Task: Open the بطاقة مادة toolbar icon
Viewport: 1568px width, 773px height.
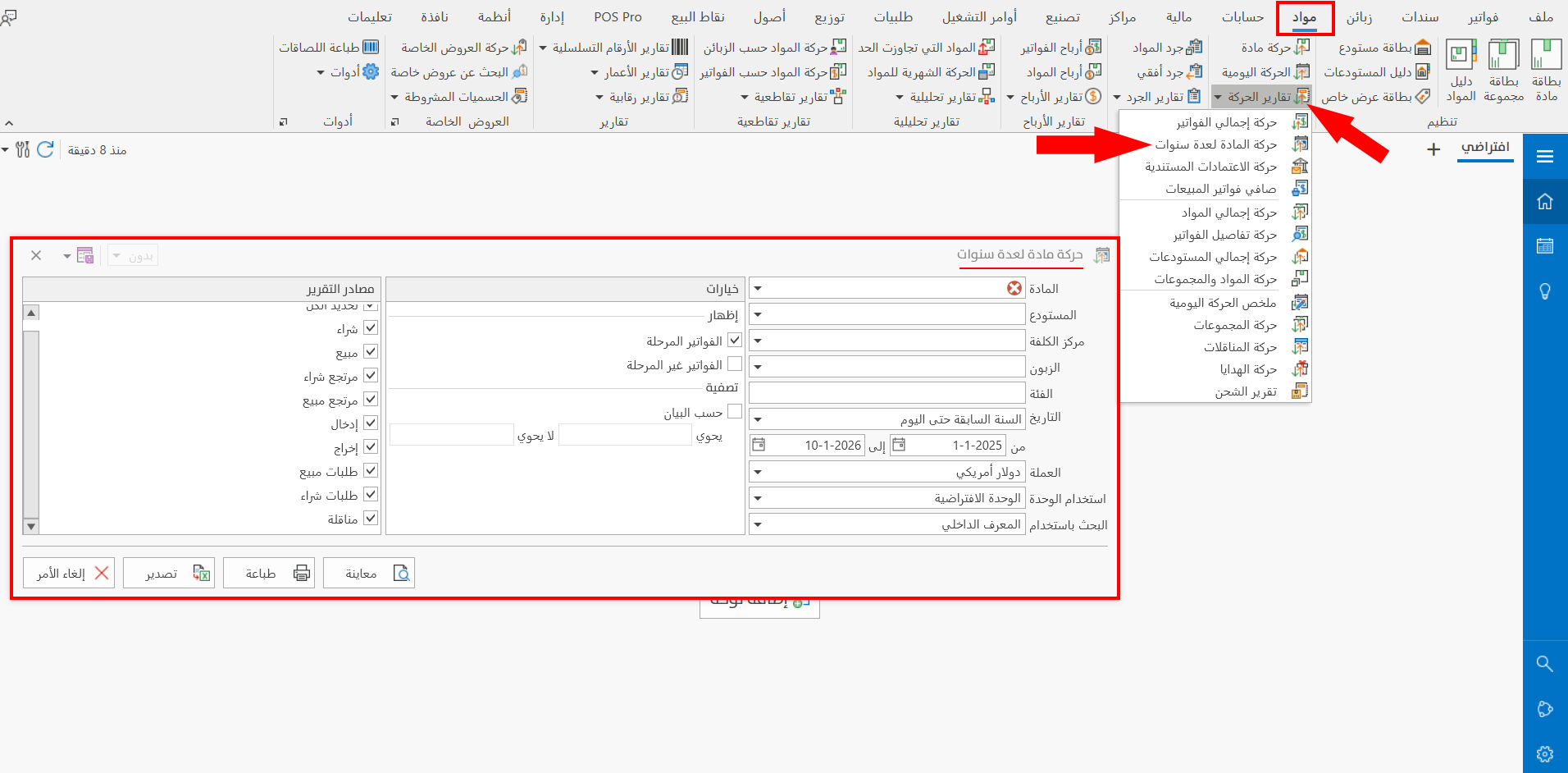Action: click(x=1547, y=70)
